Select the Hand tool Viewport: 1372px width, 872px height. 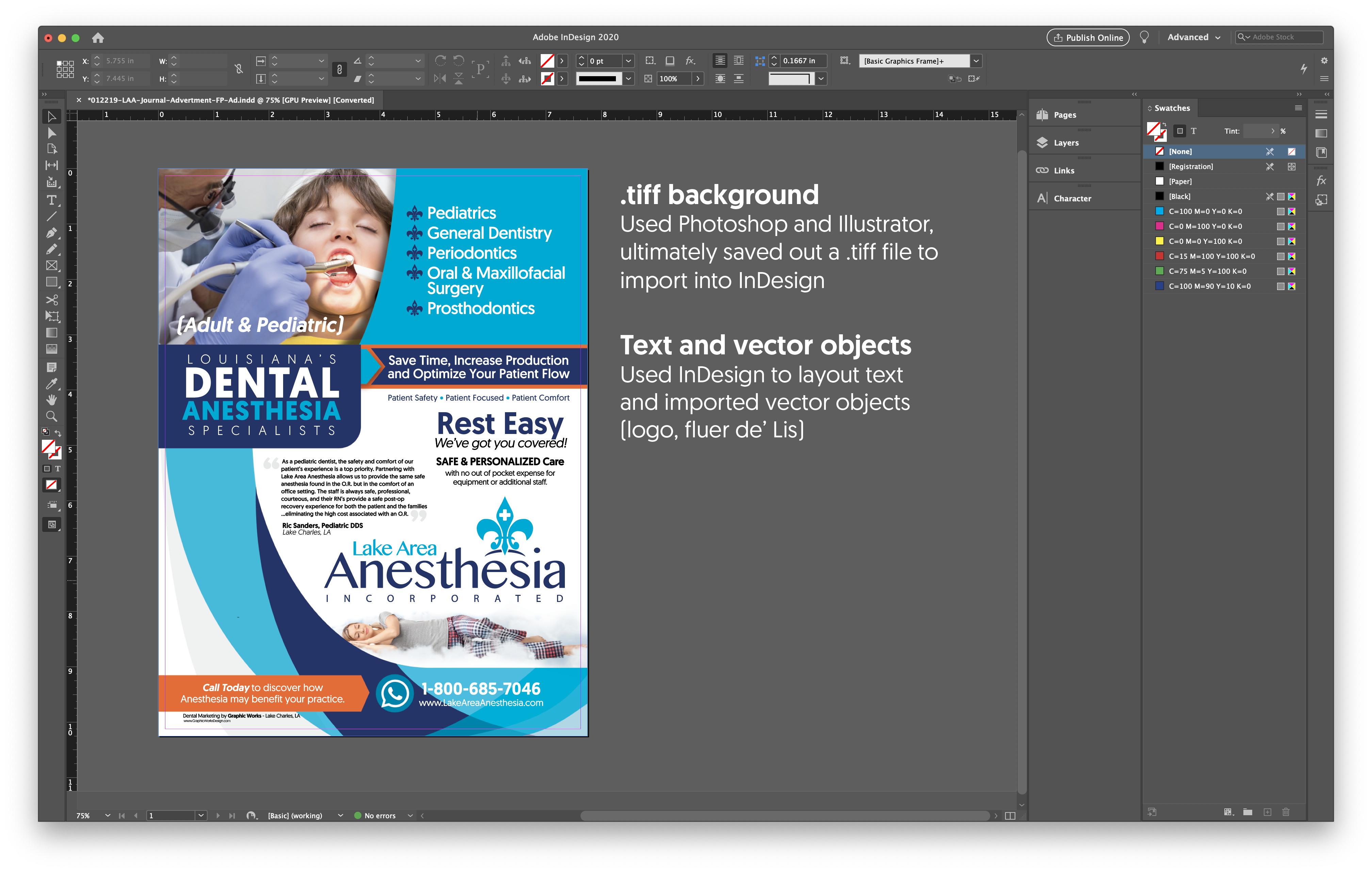click(52, 400)
